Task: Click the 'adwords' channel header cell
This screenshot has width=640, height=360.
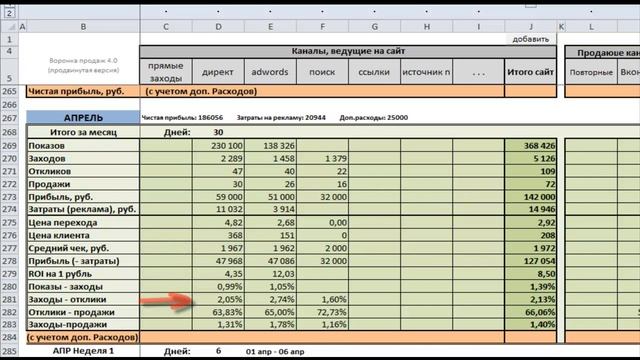Action: coord(270,72)
